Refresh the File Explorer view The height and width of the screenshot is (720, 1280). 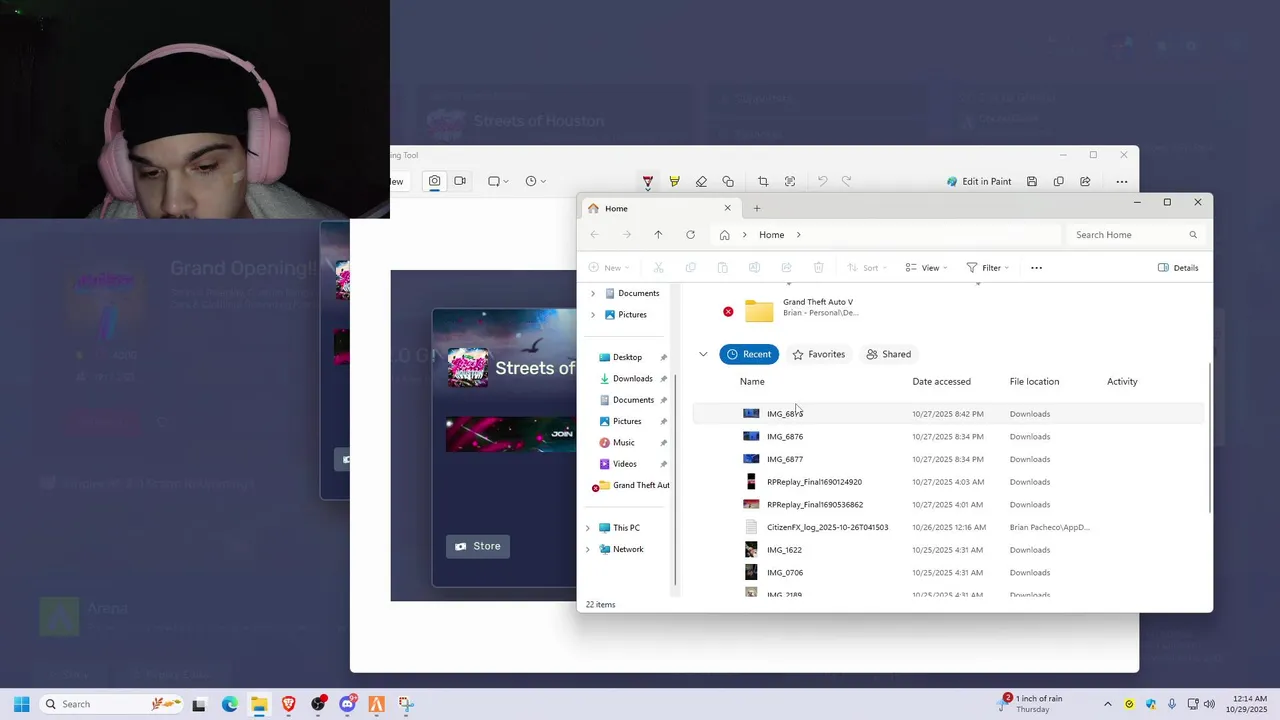(x=690, y=234)
